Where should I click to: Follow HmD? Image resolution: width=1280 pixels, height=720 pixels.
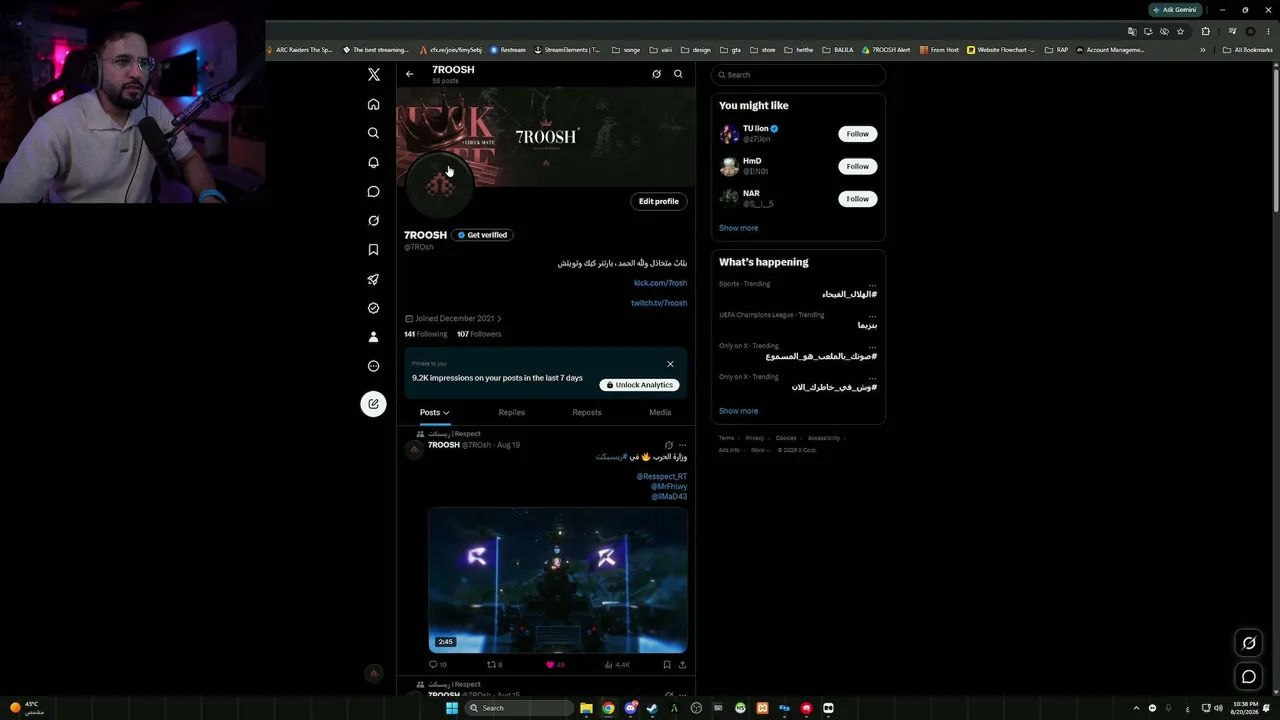pos(858,166)
